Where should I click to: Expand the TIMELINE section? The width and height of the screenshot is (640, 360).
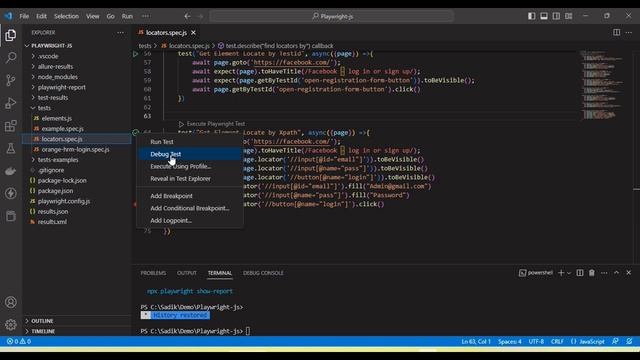(x=77, y=331)
